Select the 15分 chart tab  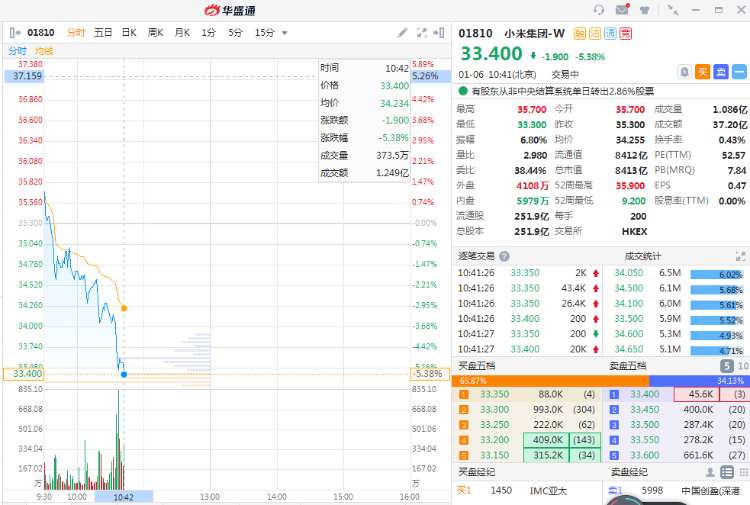click(x=265, y=33)
